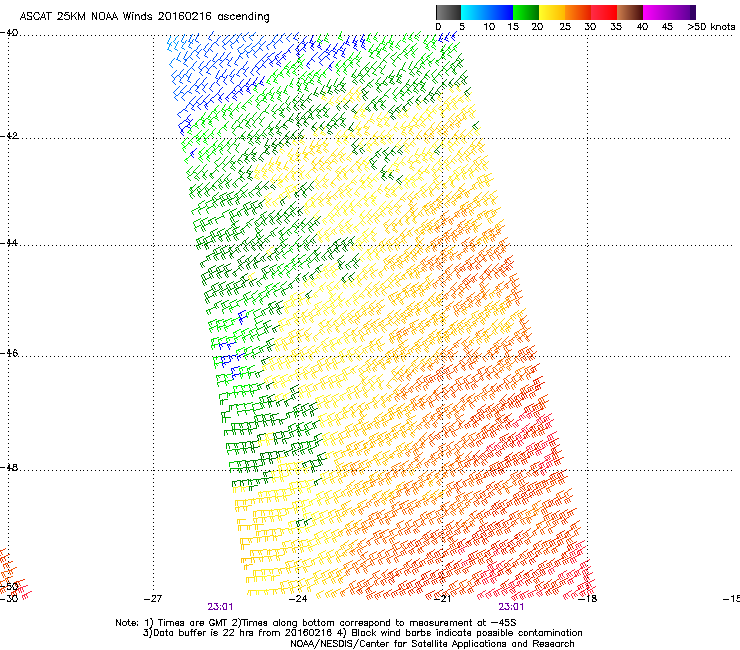The width and height of the screenshot is (740, 650).
Task: Click the gray 0-5 knots legend swatch
Action: coord(448,12)
